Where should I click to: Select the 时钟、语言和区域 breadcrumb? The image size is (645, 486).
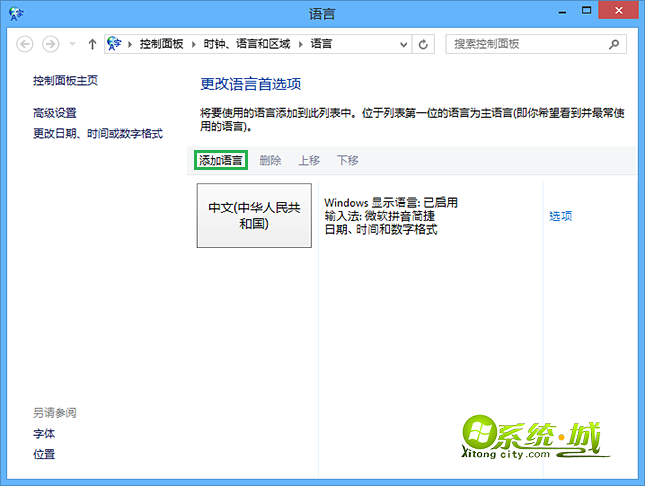tap(247, 45)
